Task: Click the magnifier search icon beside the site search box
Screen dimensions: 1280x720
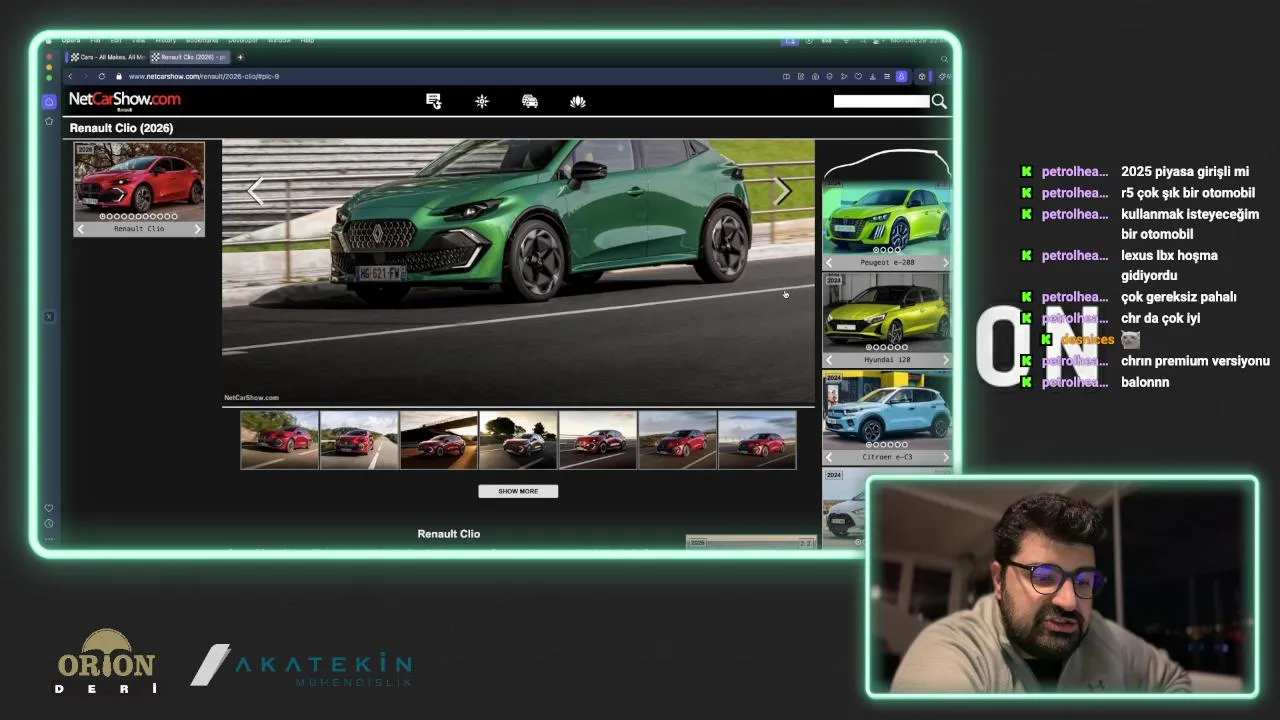Action: point(939,101)
